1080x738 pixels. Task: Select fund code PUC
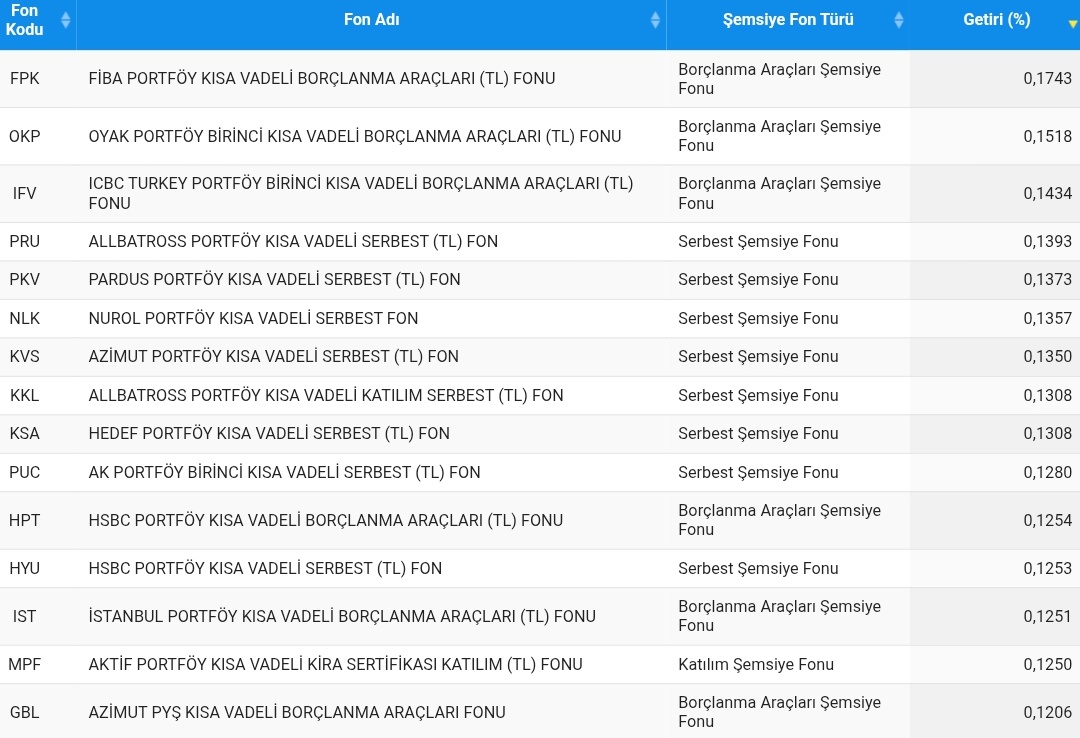pos(25,473)
